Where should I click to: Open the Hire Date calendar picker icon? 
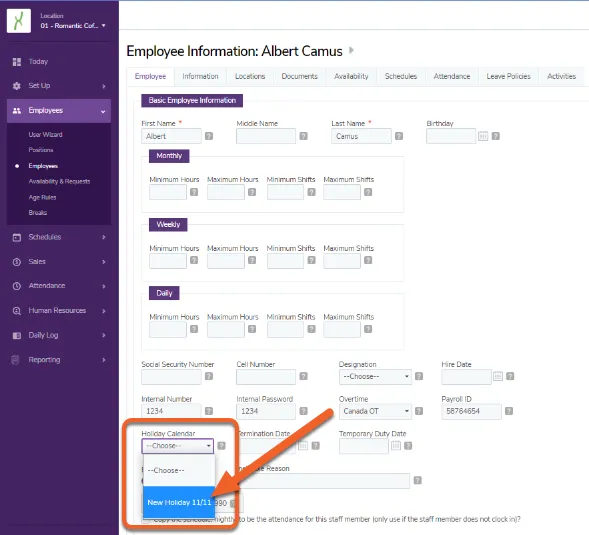click(x=498, y=376)
